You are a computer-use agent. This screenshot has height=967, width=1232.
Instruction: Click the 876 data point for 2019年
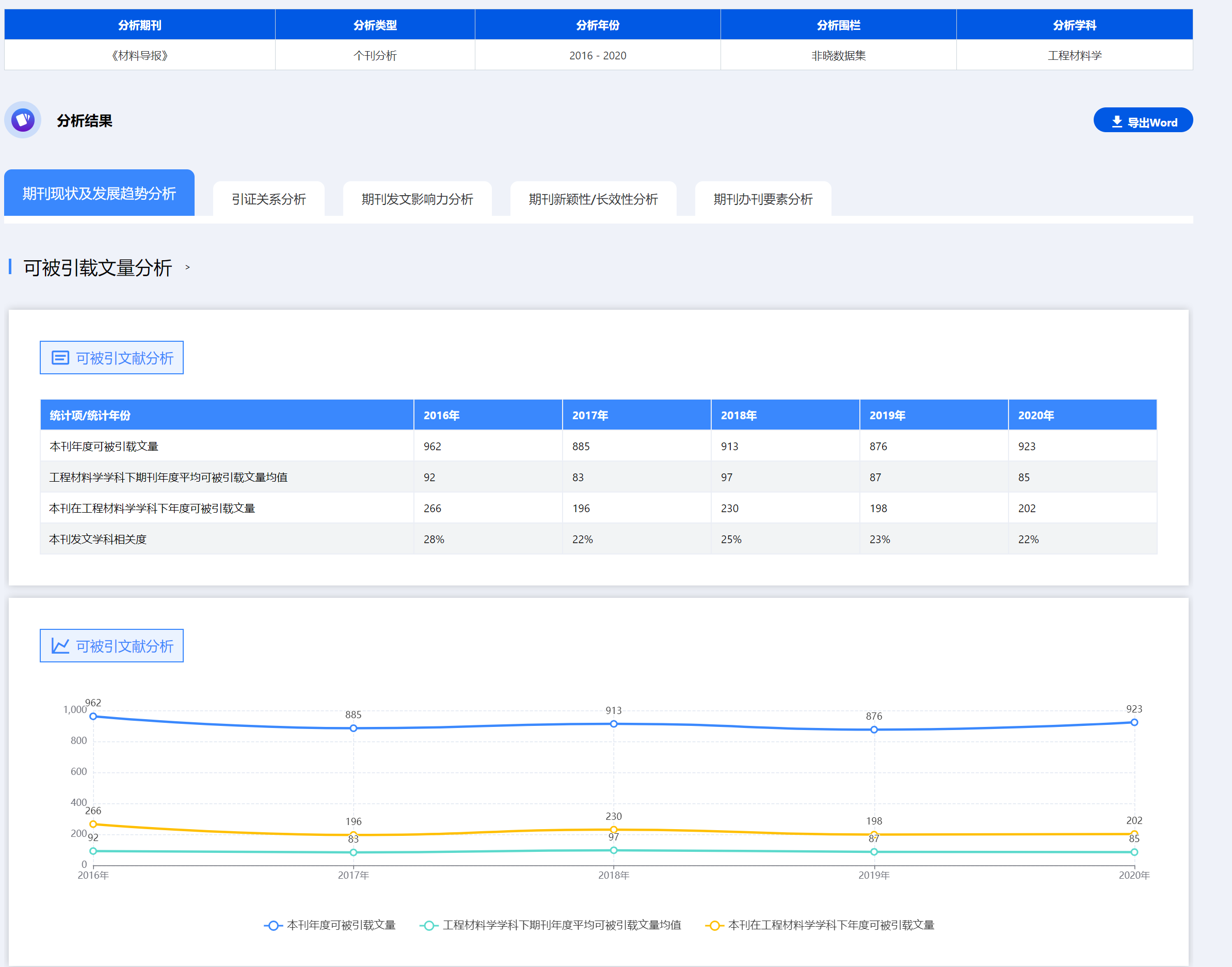tap(874, 730)
